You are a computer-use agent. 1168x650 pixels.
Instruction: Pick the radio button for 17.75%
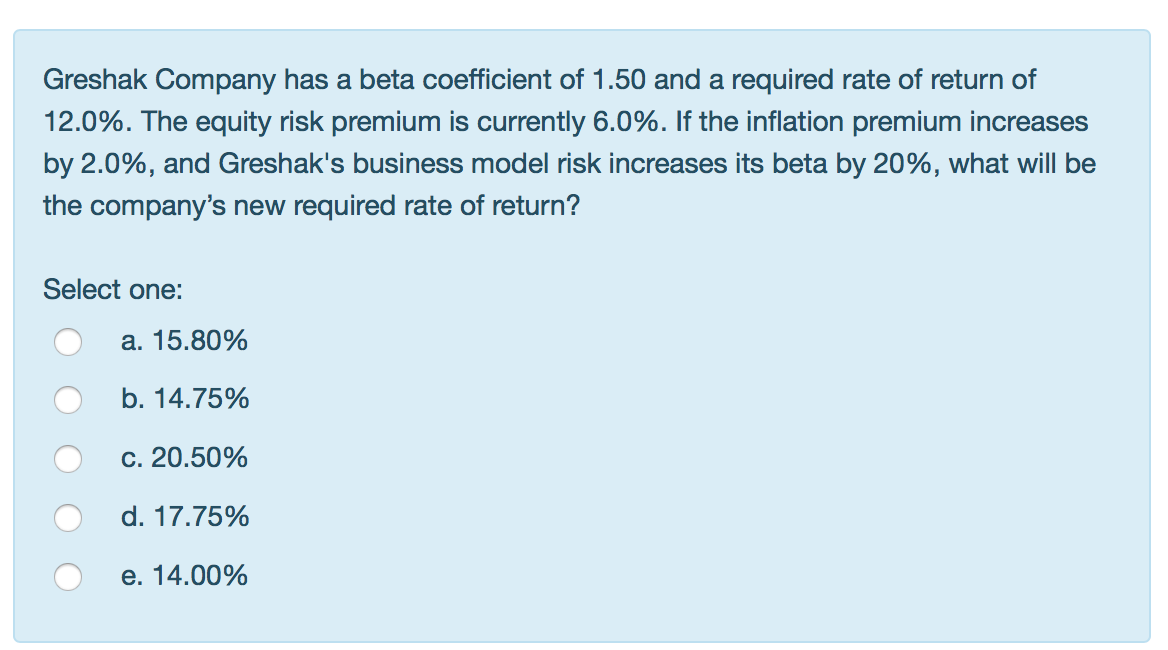68,517
